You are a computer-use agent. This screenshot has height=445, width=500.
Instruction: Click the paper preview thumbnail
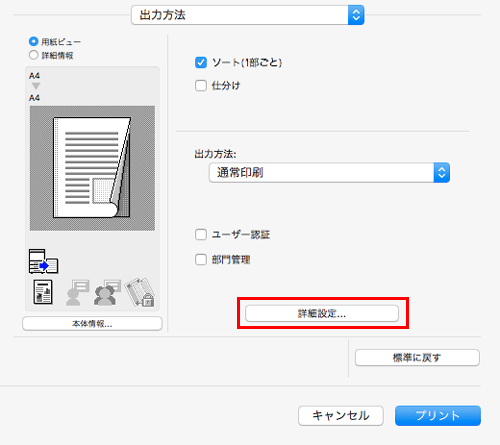coord(92,168)
